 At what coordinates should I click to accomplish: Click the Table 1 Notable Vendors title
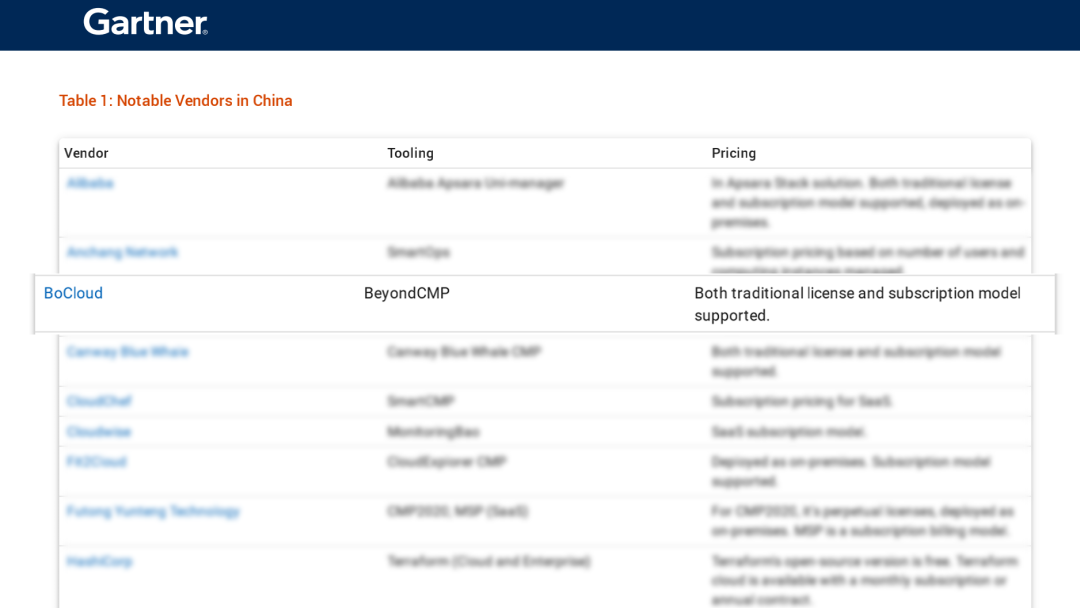pyautogui.click(x=176, y=101)
